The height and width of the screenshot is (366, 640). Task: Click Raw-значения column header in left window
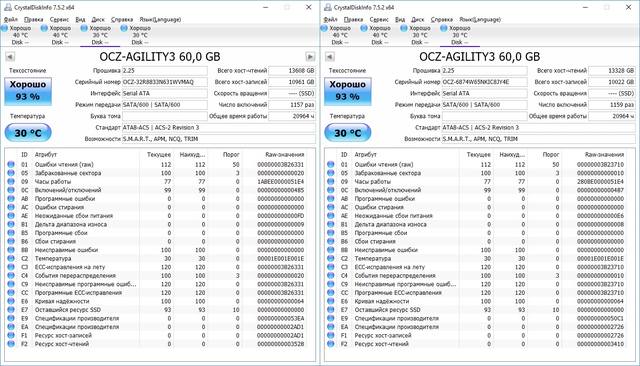(x=278, y=155)
